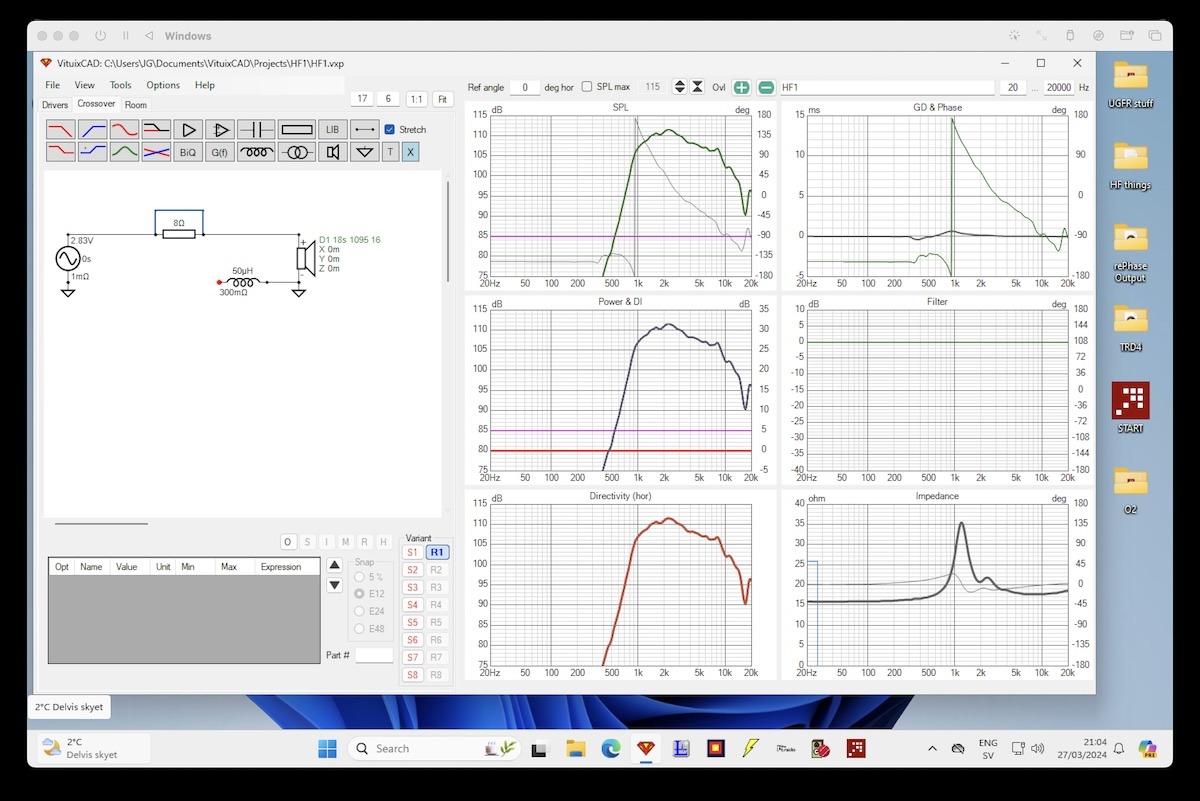Screen dimensions: 1200x801
Task: Click the SPL scale compress icon
Action: point(697,87)
